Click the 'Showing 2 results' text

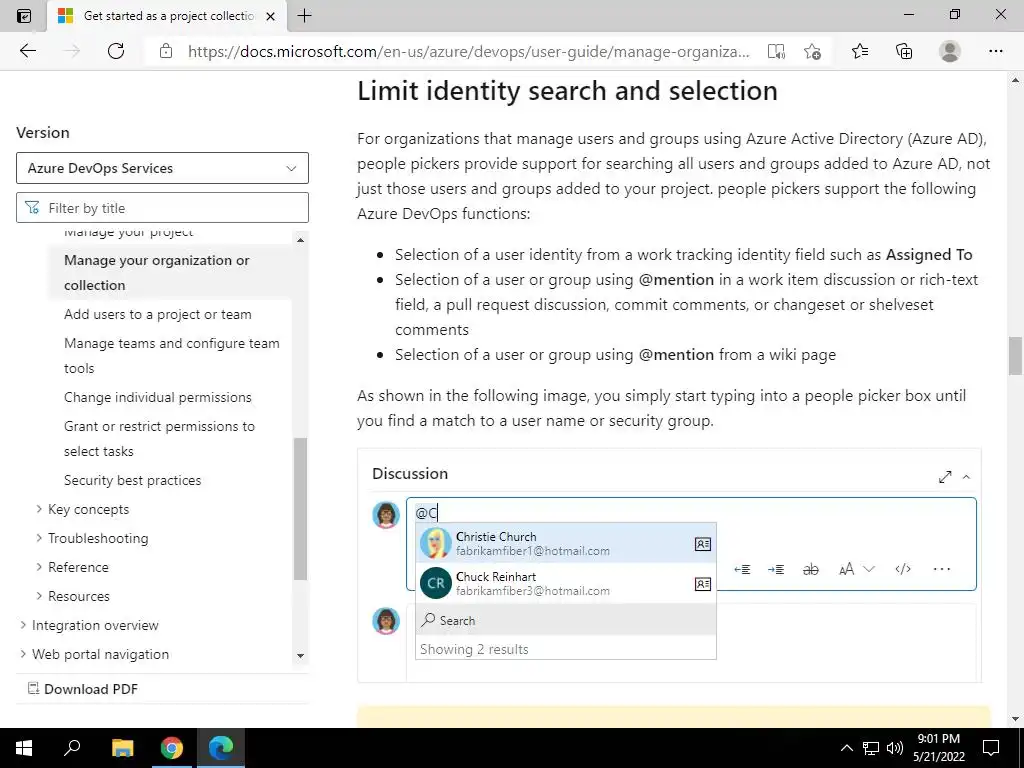coord(474,648)
